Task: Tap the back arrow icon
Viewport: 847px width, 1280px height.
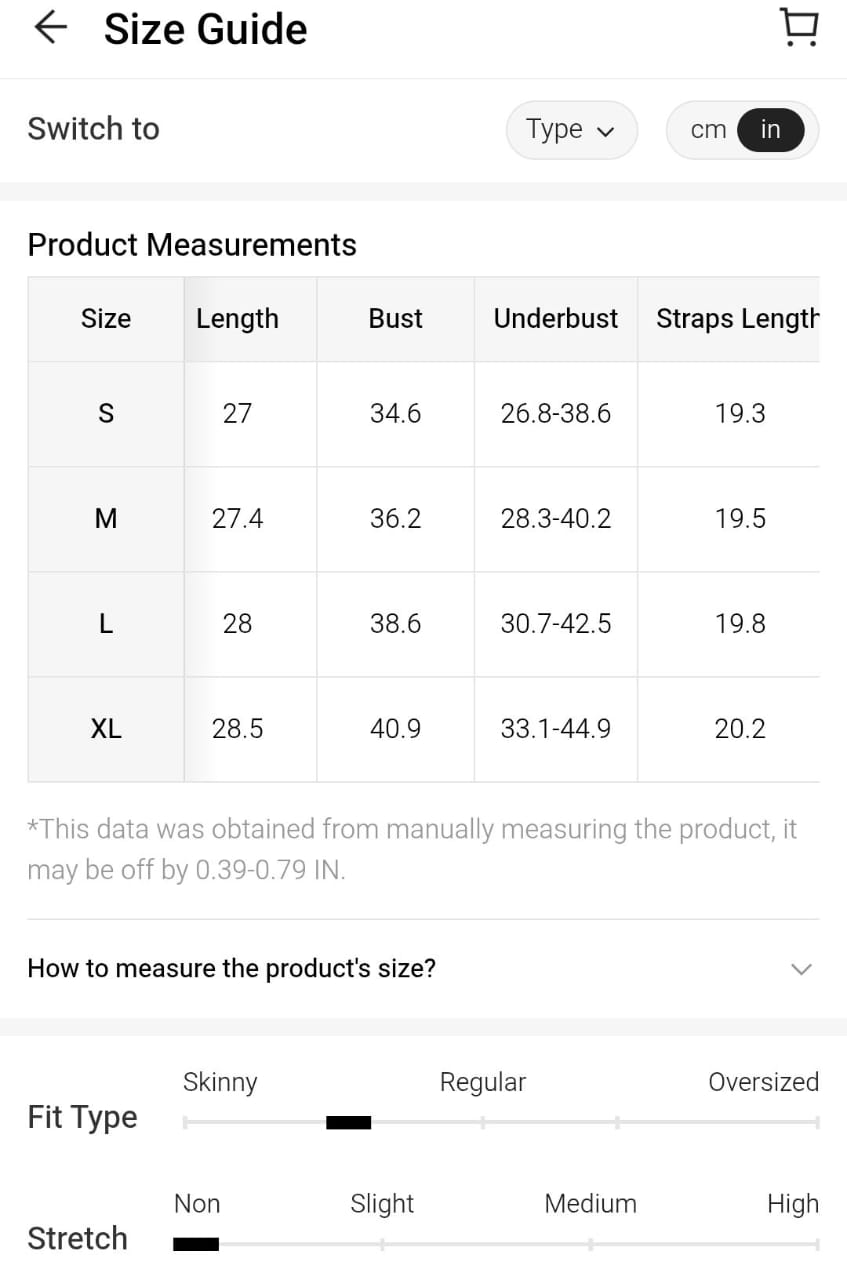Action: 50,28
